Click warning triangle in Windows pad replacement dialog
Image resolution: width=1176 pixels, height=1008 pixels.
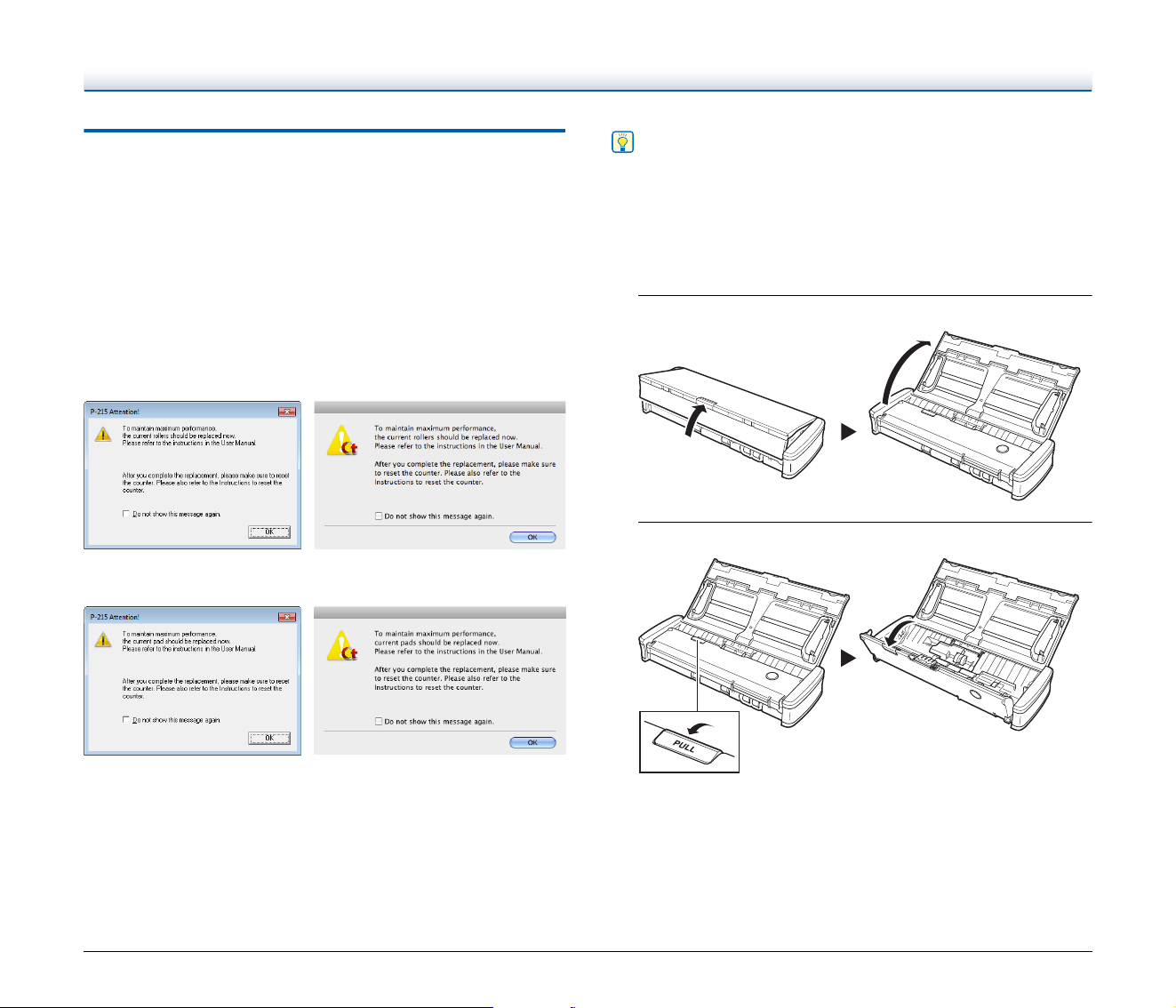click(104, 637)
